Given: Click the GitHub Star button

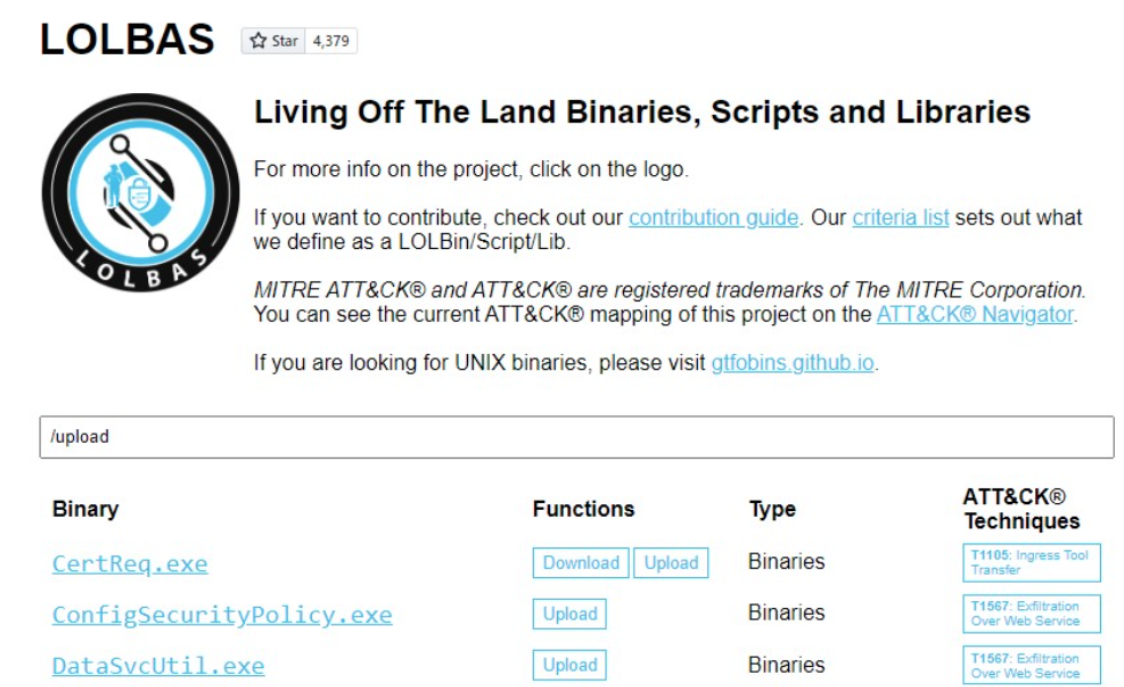Looking at the screenshot, I should point(274,41).
